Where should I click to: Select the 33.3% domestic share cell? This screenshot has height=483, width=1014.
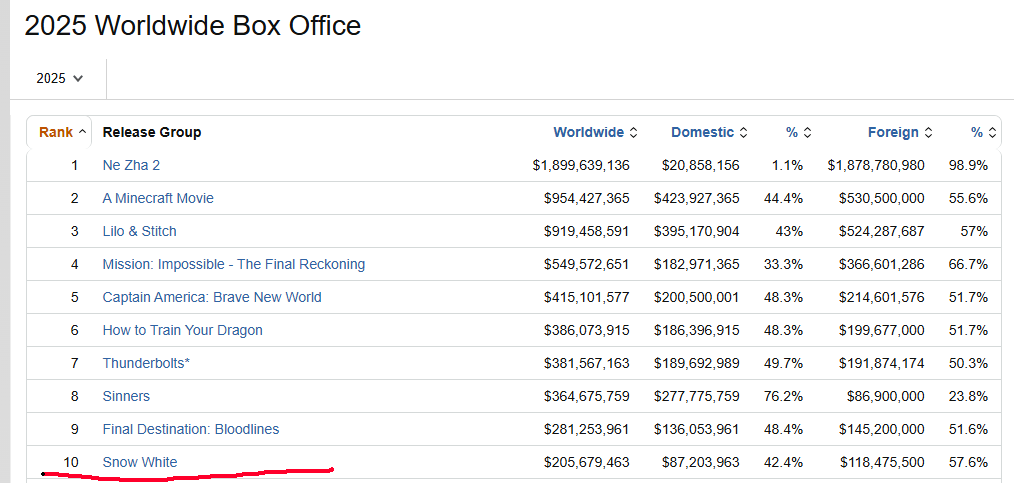point(783,264)
